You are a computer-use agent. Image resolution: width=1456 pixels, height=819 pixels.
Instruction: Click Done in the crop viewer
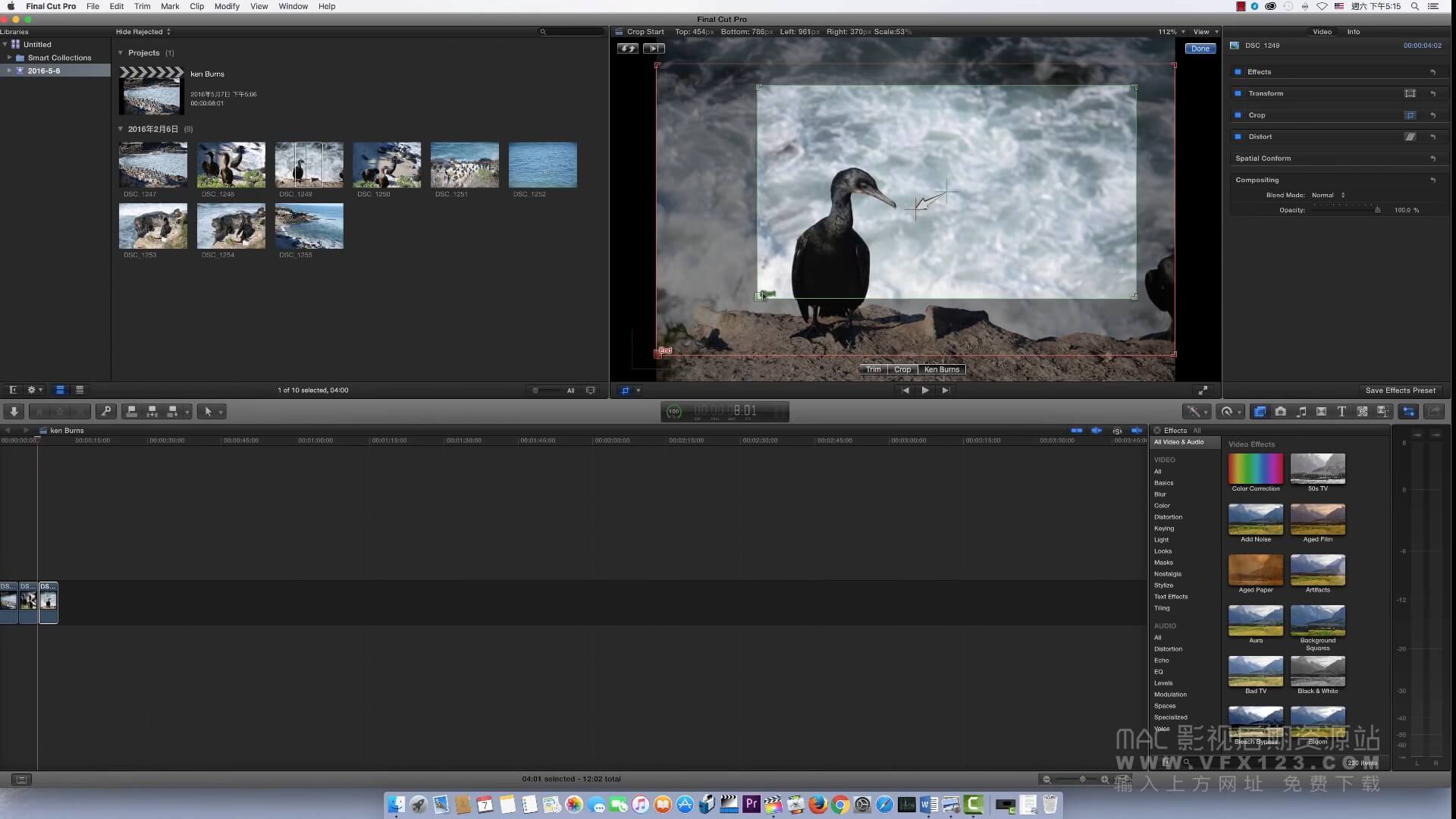[1200, 49]
